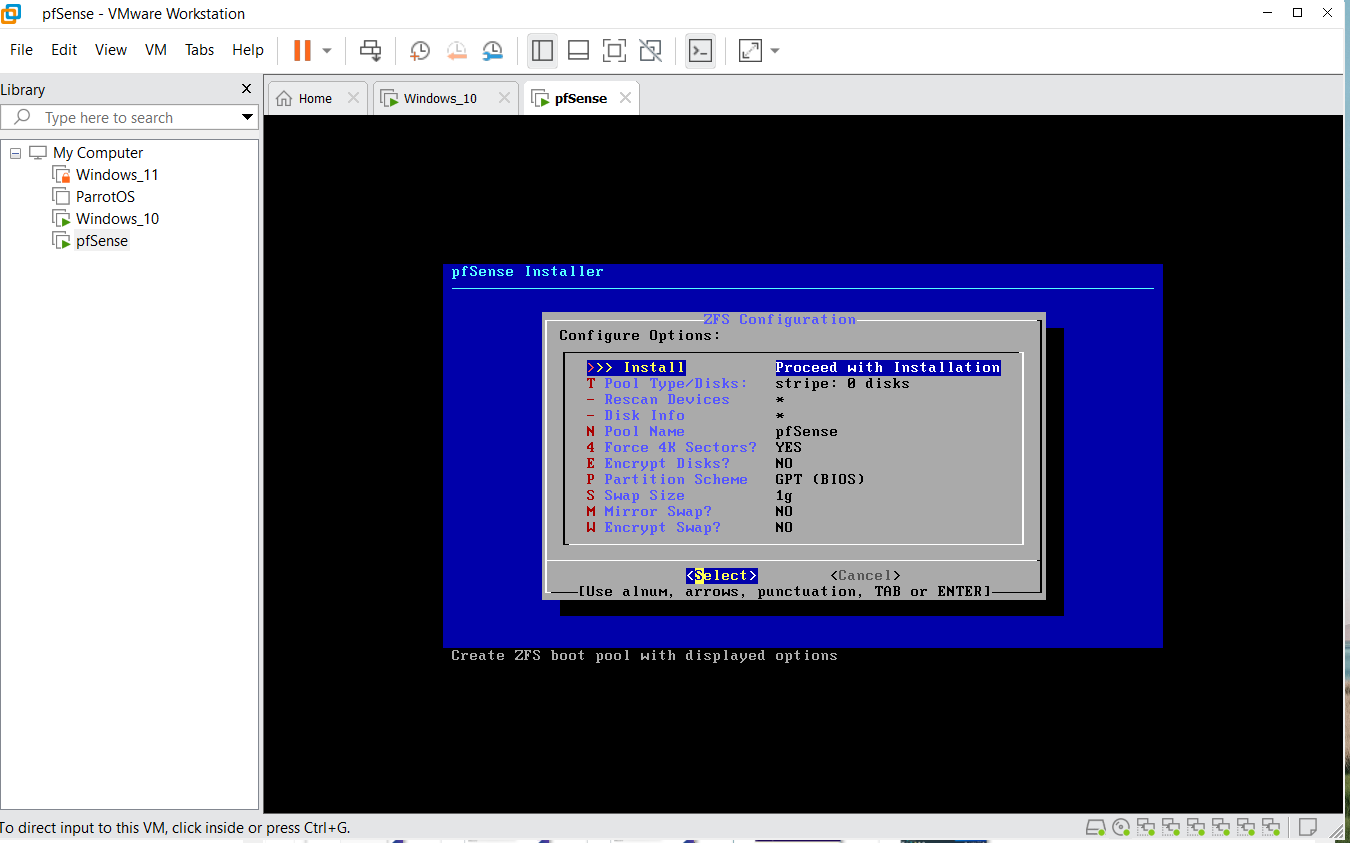Send Ctrl+Alt+Del to the virtual machine
This screenshot has width=1350, height=843.
tap(371, 50)
